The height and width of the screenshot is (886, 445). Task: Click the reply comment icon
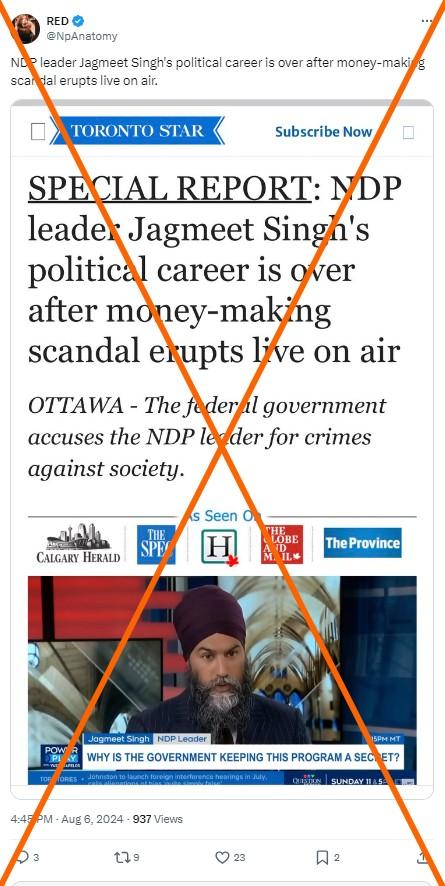point(23,857)
